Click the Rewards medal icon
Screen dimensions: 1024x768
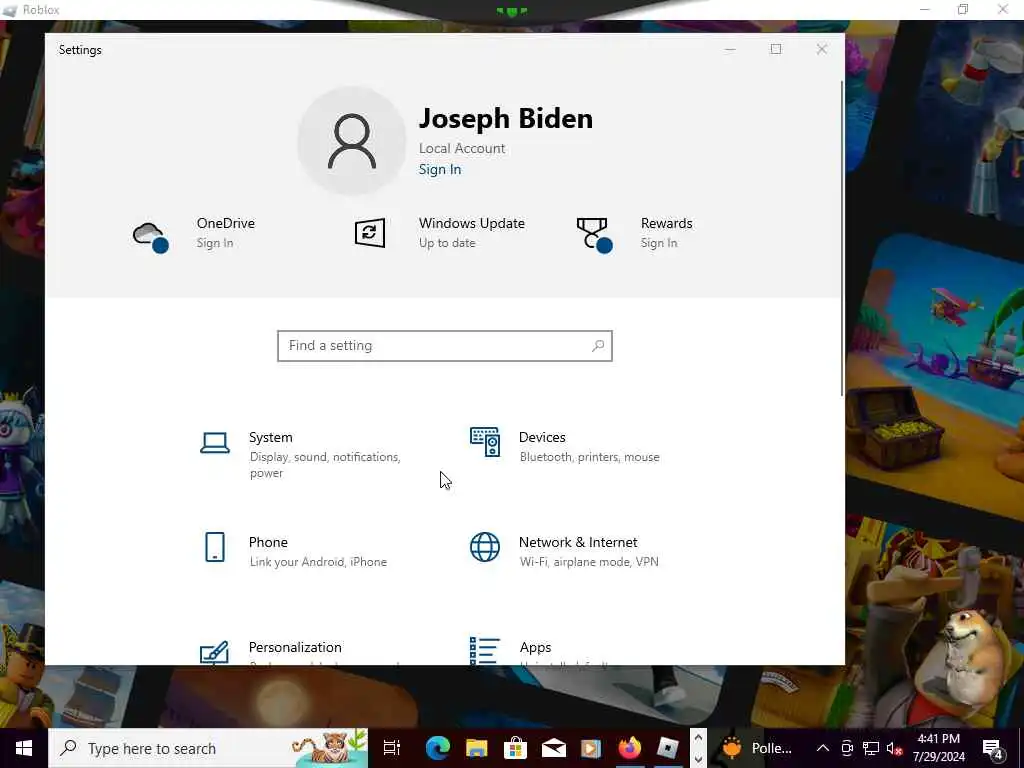594,235
